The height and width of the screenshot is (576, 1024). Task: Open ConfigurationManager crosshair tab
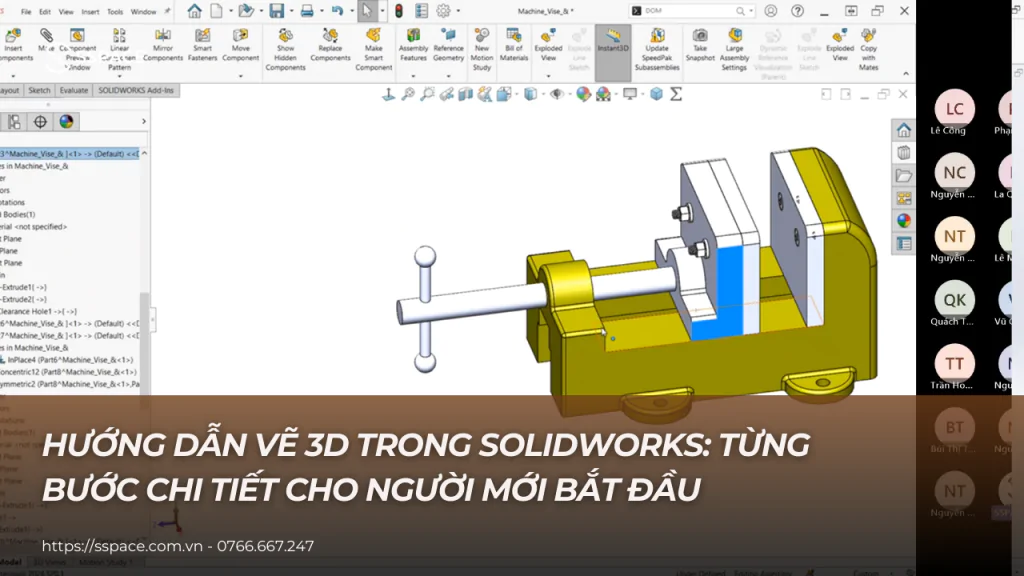(40, 121)
